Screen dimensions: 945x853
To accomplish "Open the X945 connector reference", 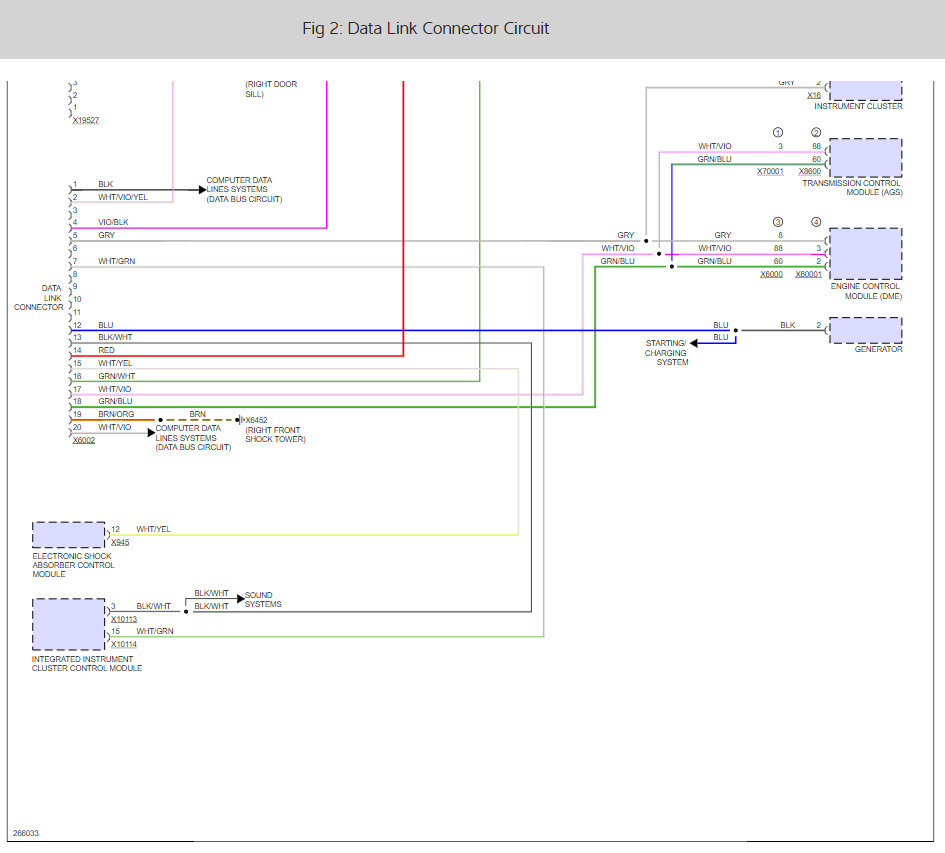I will pyautogui.click(x=120, y=542).
